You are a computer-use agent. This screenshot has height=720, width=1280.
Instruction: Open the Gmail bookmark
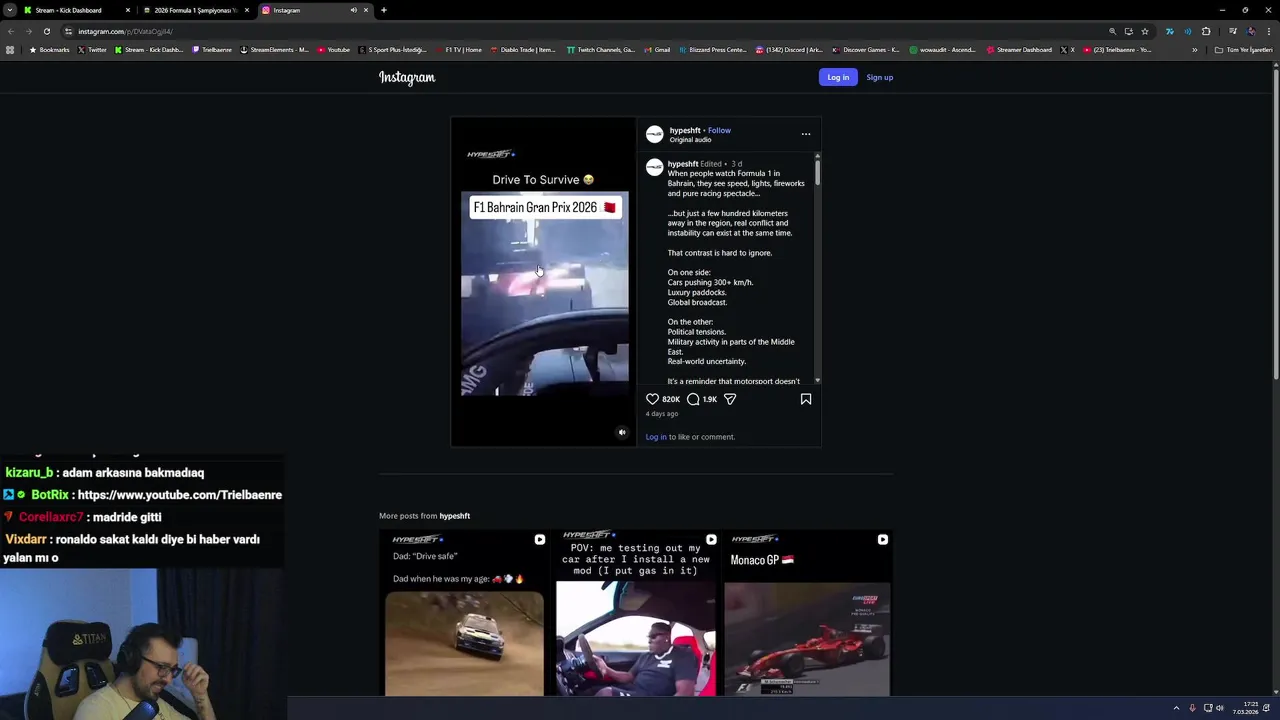(657, 50)
